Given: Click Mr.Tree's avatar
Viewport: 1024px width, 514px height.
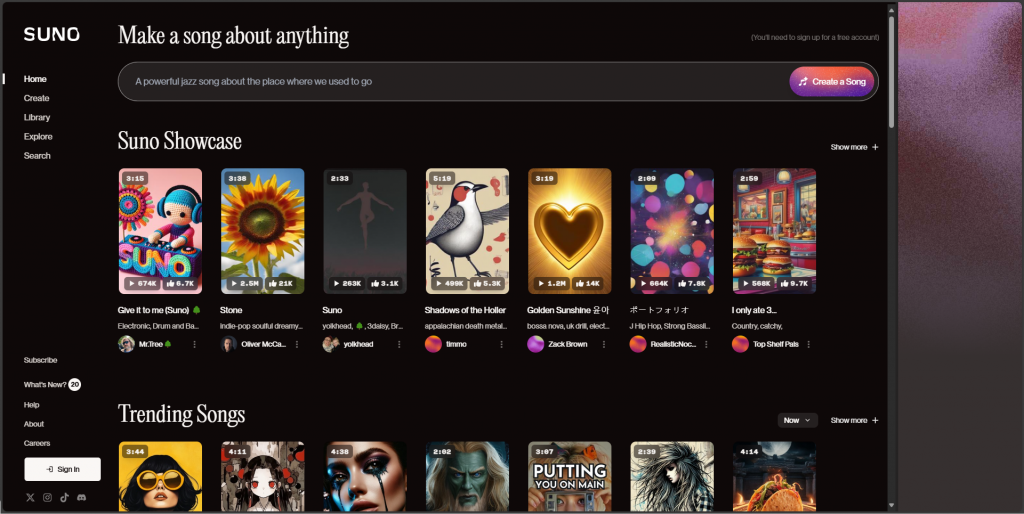Looking at the screenshot, I should pos(126,344).
